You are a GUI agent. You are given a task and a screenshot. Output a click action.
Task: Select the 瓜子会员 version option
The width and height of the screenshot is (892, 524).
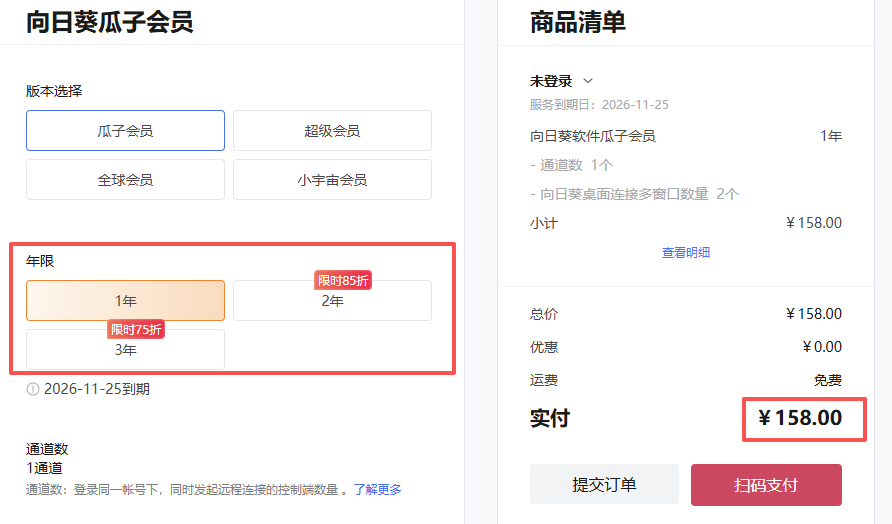point(125,130)
